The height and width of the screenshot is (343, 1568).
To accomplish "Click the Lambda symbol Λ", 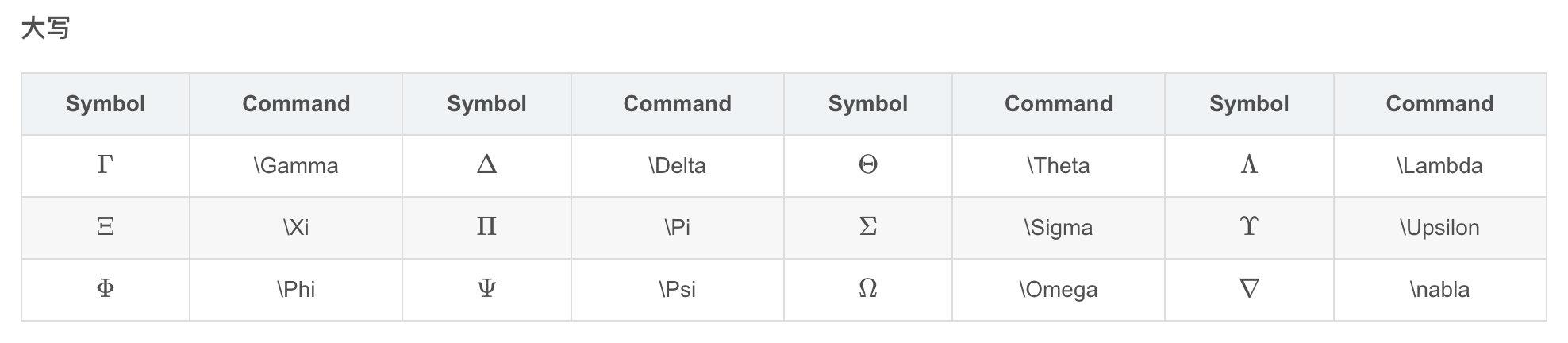I will click(x=1249, y=165).
